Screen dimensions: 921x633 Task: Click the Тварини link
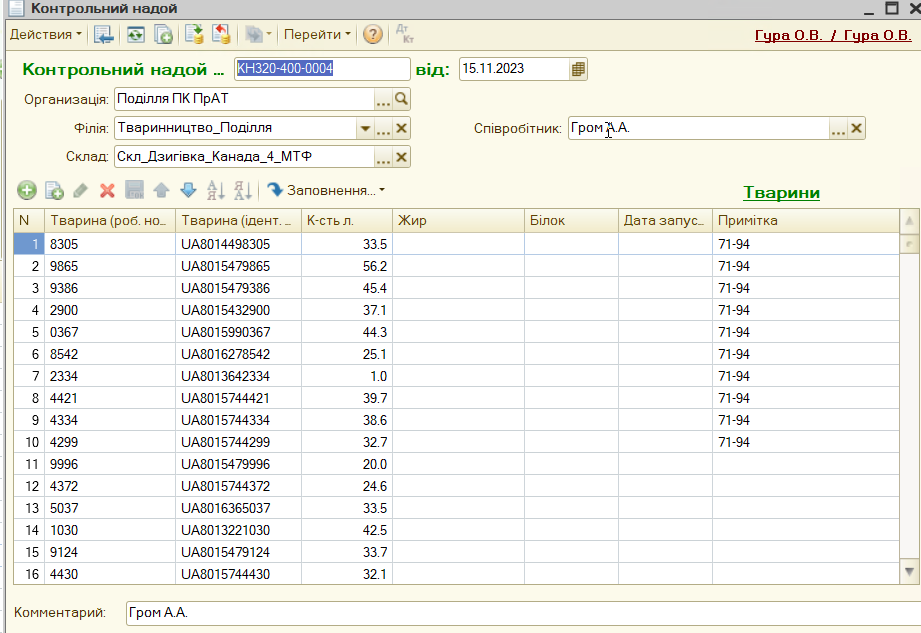[x=781, y=193]
